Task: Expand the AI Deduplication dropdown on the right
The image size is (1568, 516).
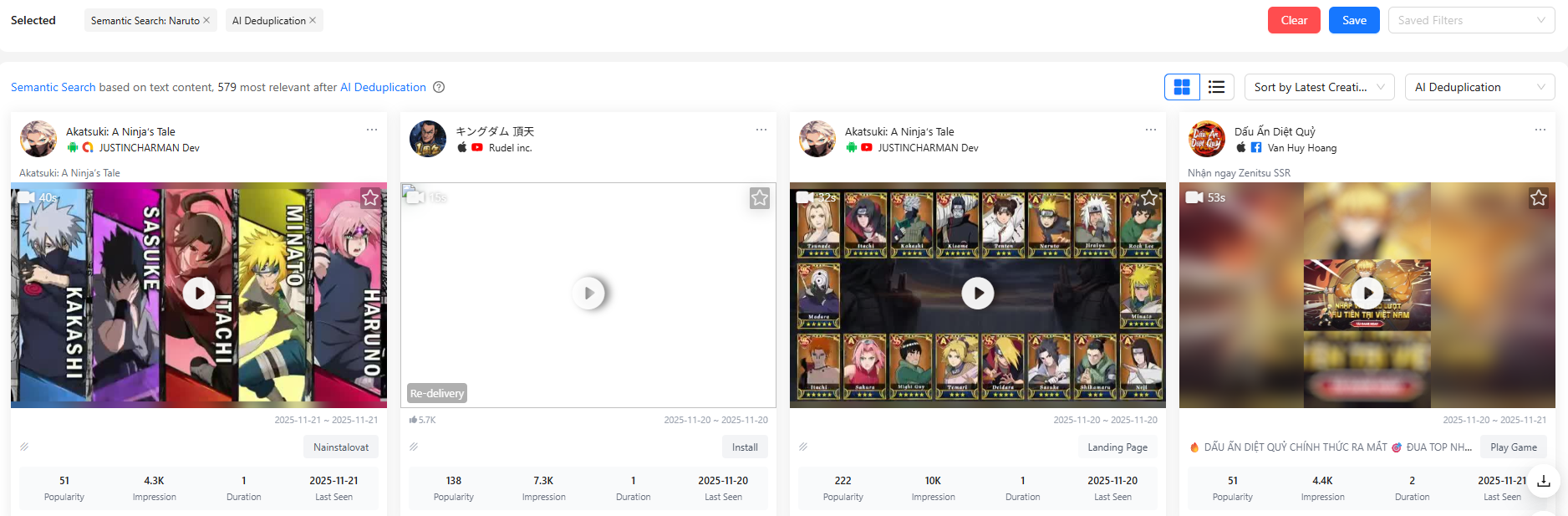Action: pos(1480,87)
